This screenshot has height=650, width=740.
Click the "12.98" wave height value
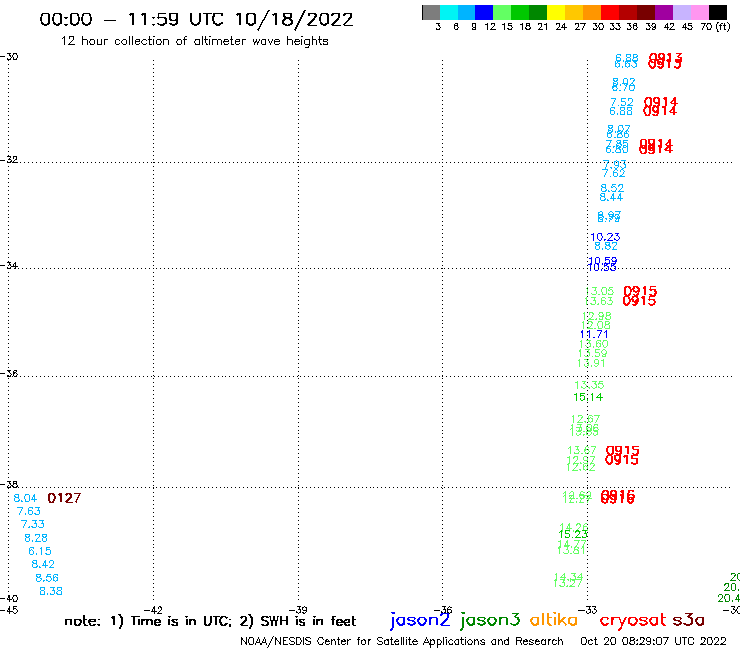[597, 316]
